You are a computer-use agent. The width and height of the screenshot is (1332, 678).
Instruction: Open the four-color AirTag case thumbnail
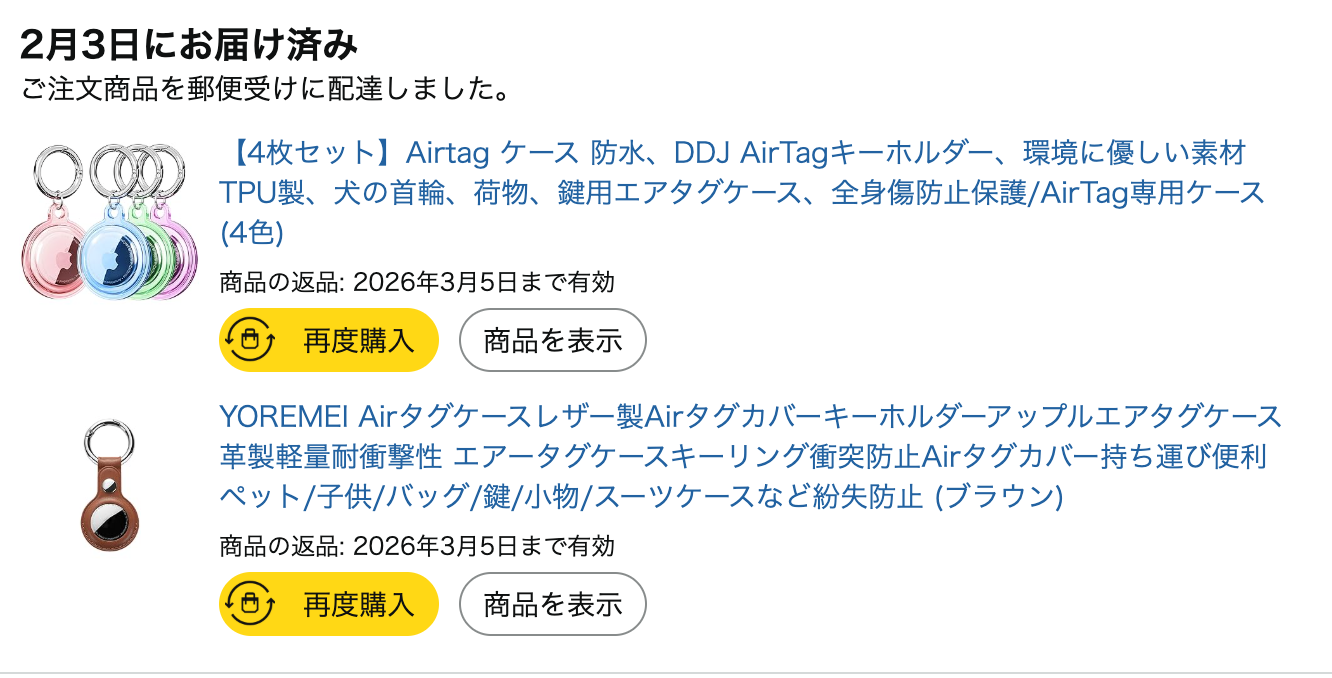(110, 220)
